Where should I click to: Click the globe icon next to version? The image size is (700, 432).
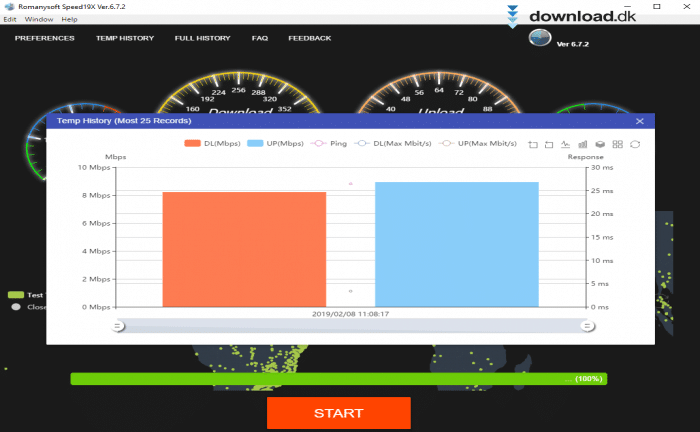pyautogui.click(x=540, y=39)
